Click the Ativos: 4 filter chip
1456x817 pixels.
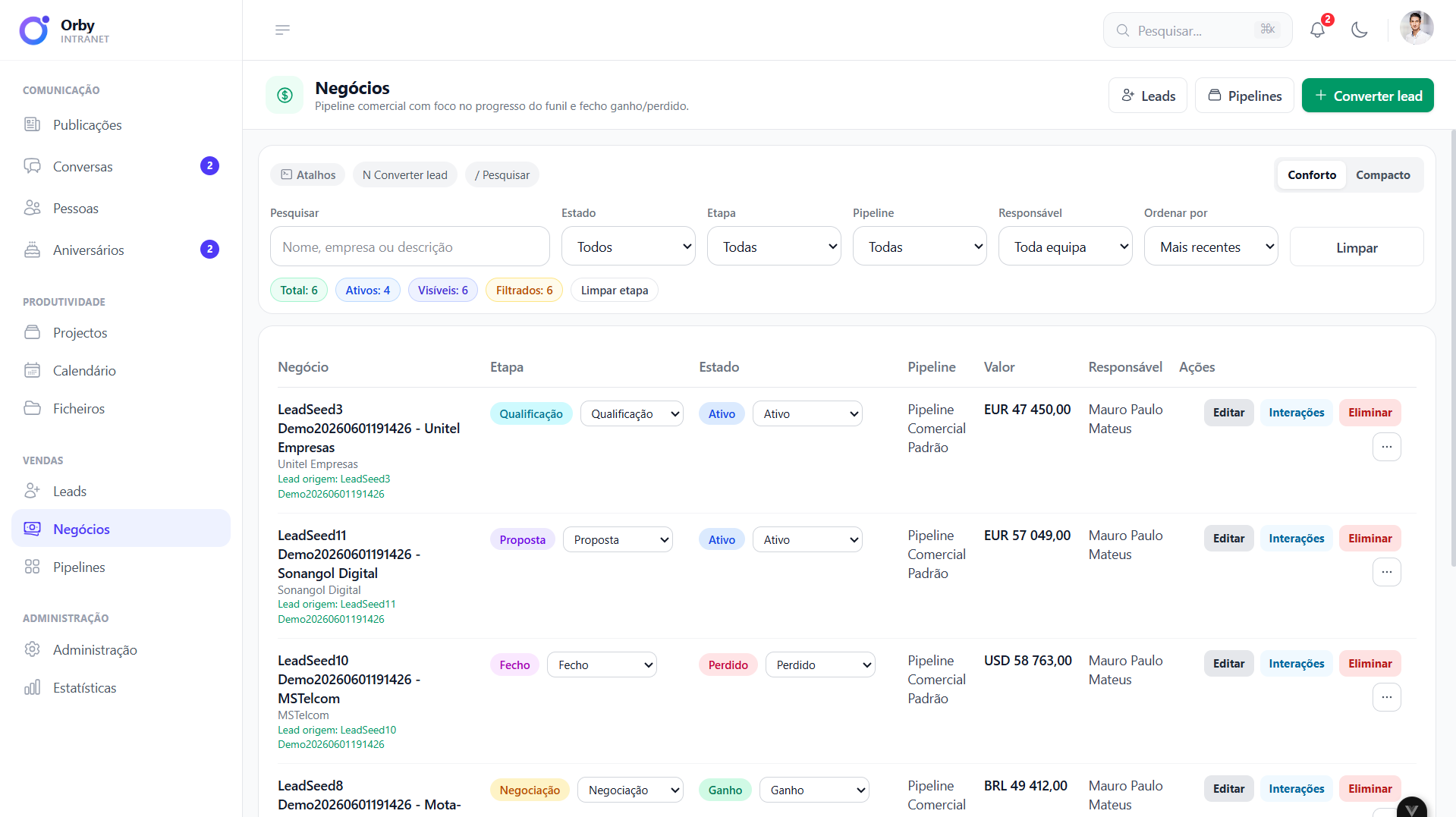(367, 290)
